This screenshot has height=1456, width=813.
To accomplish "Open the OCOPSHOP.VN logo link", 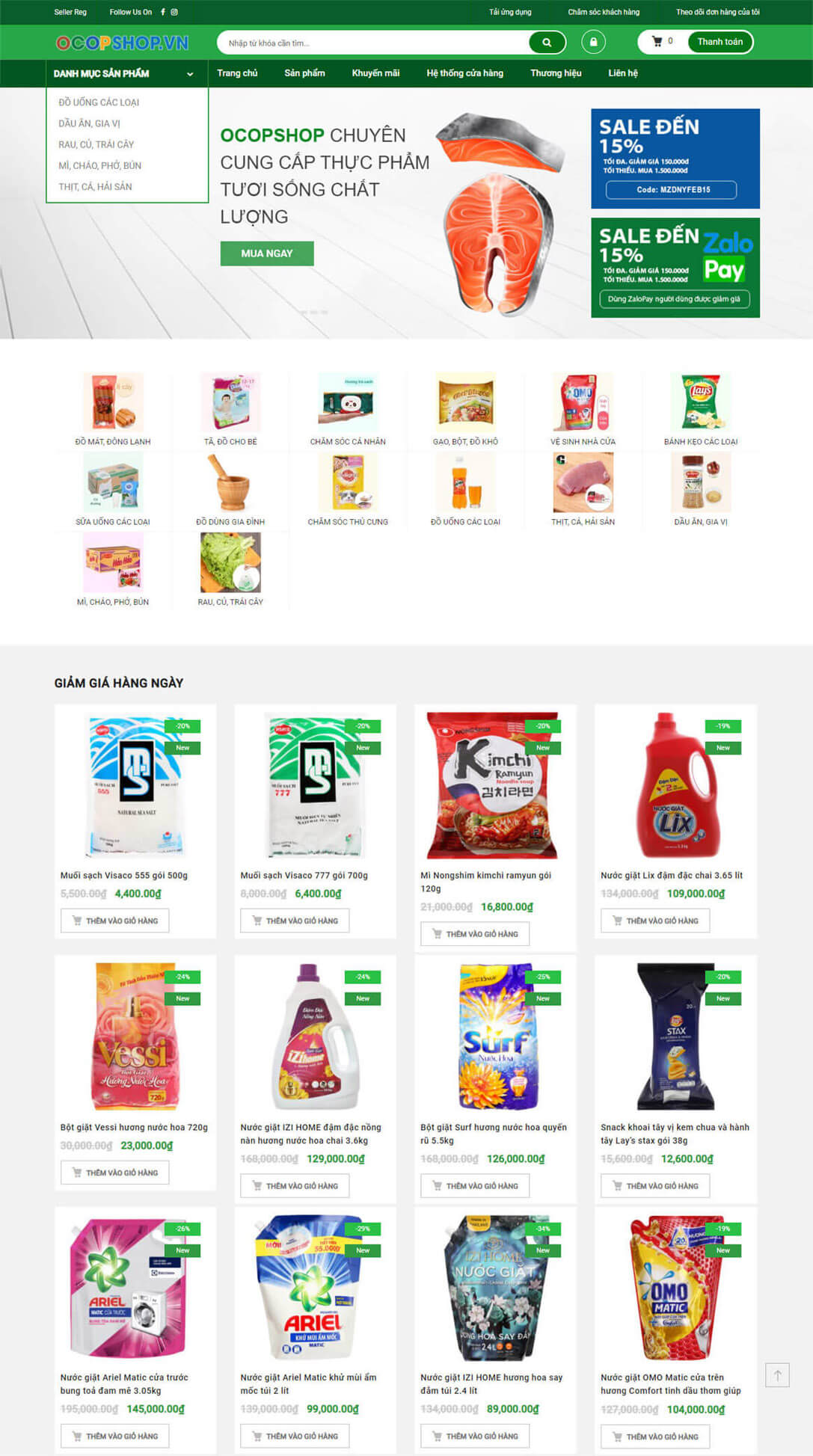I will tap(123, 43).
